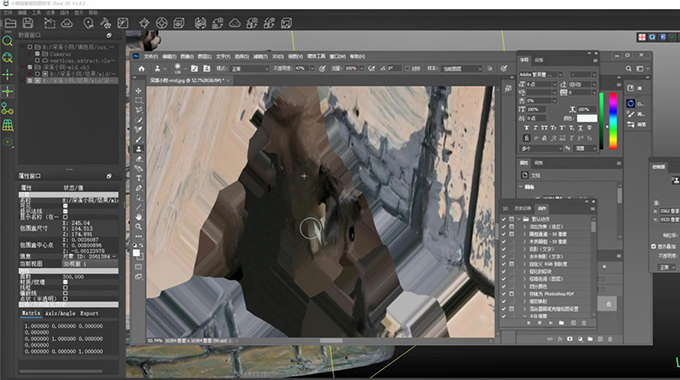Click the map-pin location icon in iReal 3D toolbar

88,23
